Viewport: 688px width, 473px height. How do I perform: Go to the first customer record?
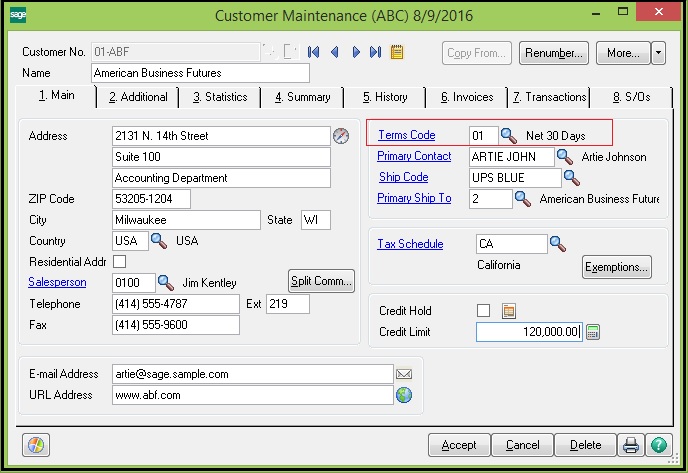click(x=314, y=52)
